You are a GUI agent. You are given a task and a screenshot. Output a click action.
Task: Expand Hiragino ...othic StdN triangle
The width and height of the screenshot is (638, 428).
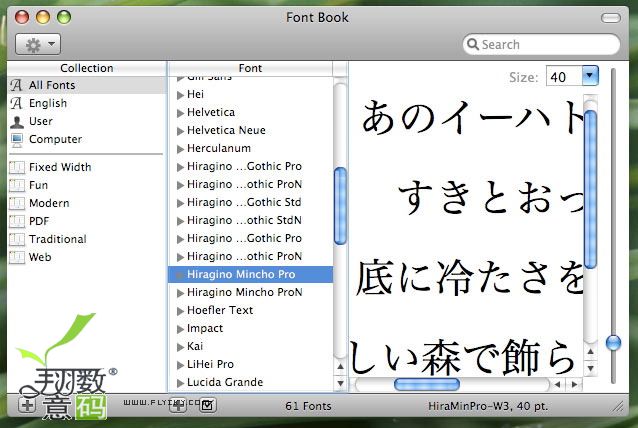coord(180,221)
